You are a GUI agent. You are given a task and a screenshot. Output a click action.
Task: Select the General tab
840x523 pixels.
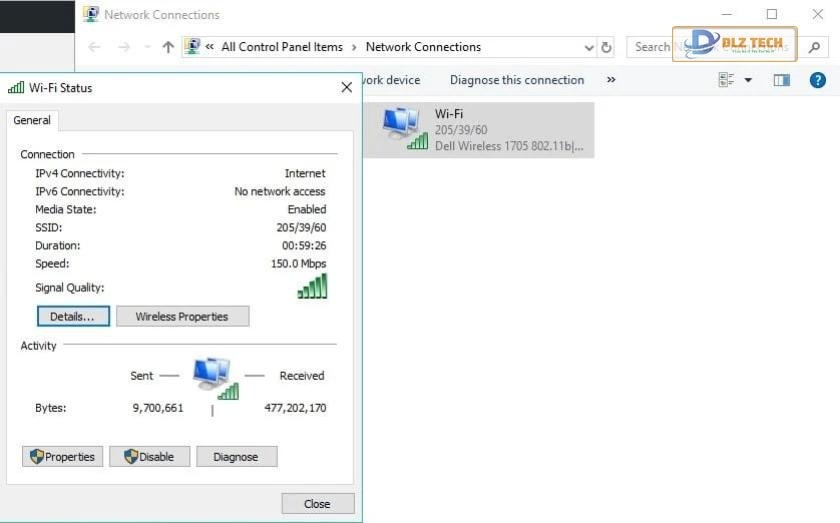click(32, 120)
